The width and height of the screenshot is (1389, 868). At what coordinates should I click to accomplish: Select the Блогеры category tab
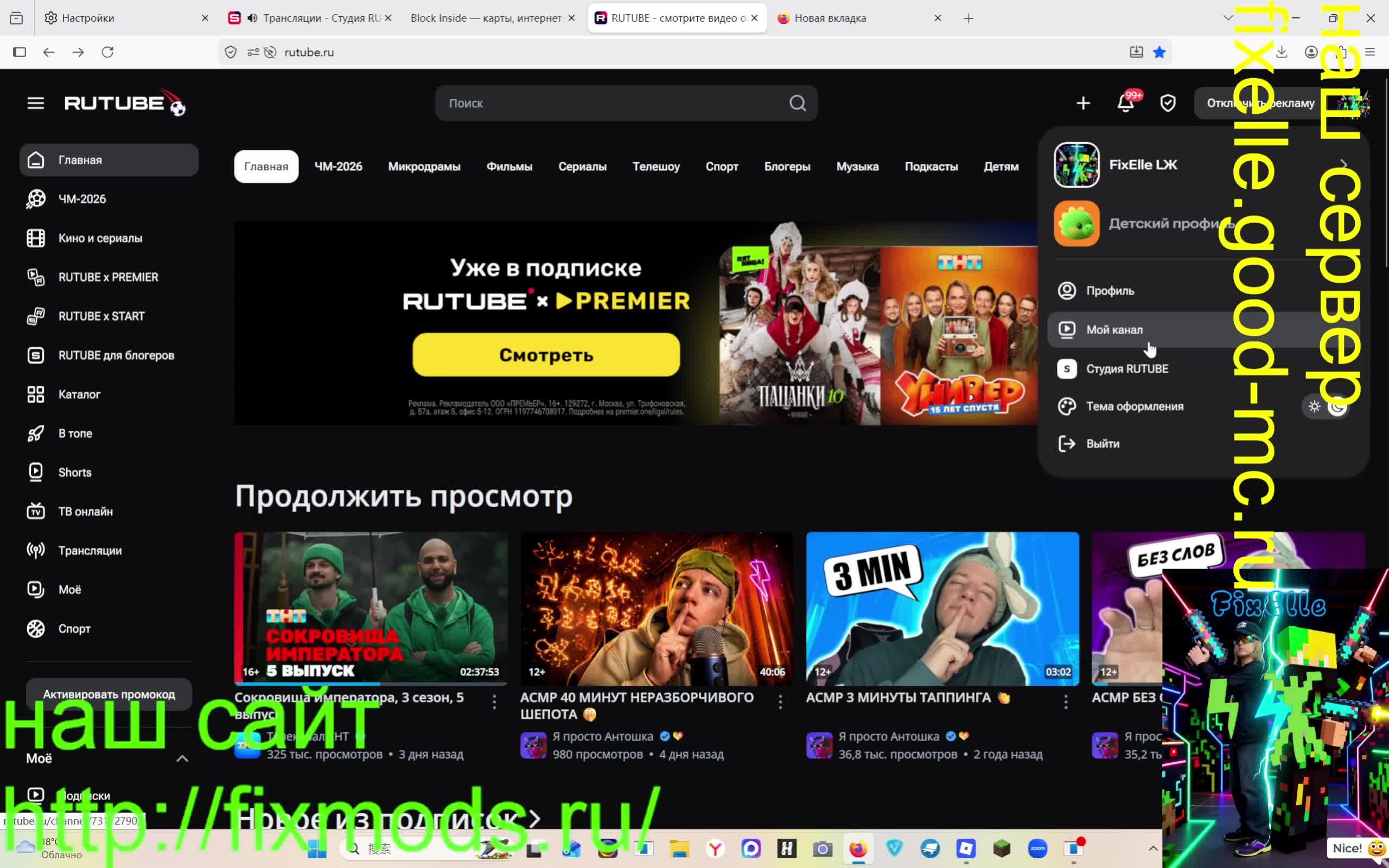tap(787, 167)
